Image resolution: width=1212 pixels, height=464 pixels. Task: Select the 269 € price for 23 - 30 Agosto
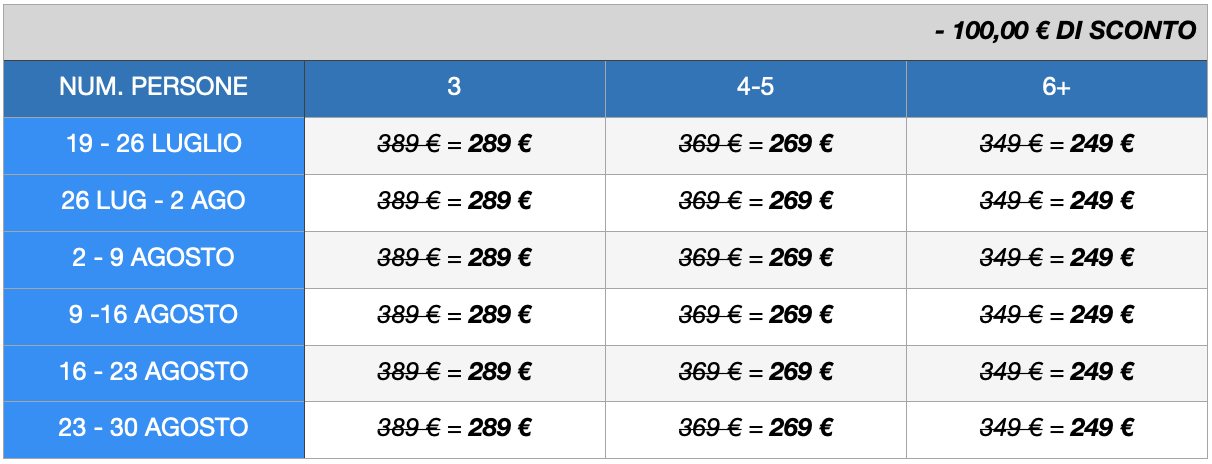click(x=801, y=428)
